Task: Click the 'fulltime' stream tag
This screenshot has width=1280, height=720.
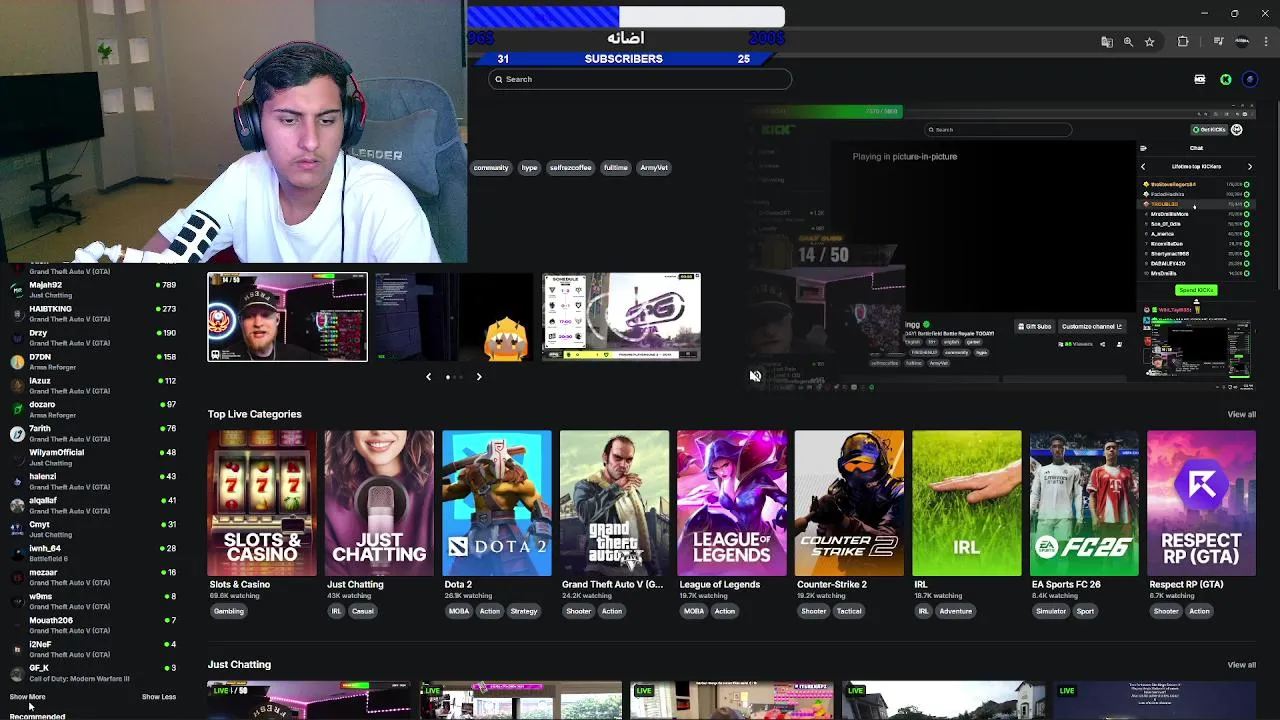Action: pyautogui.click(x=616, y=168)
